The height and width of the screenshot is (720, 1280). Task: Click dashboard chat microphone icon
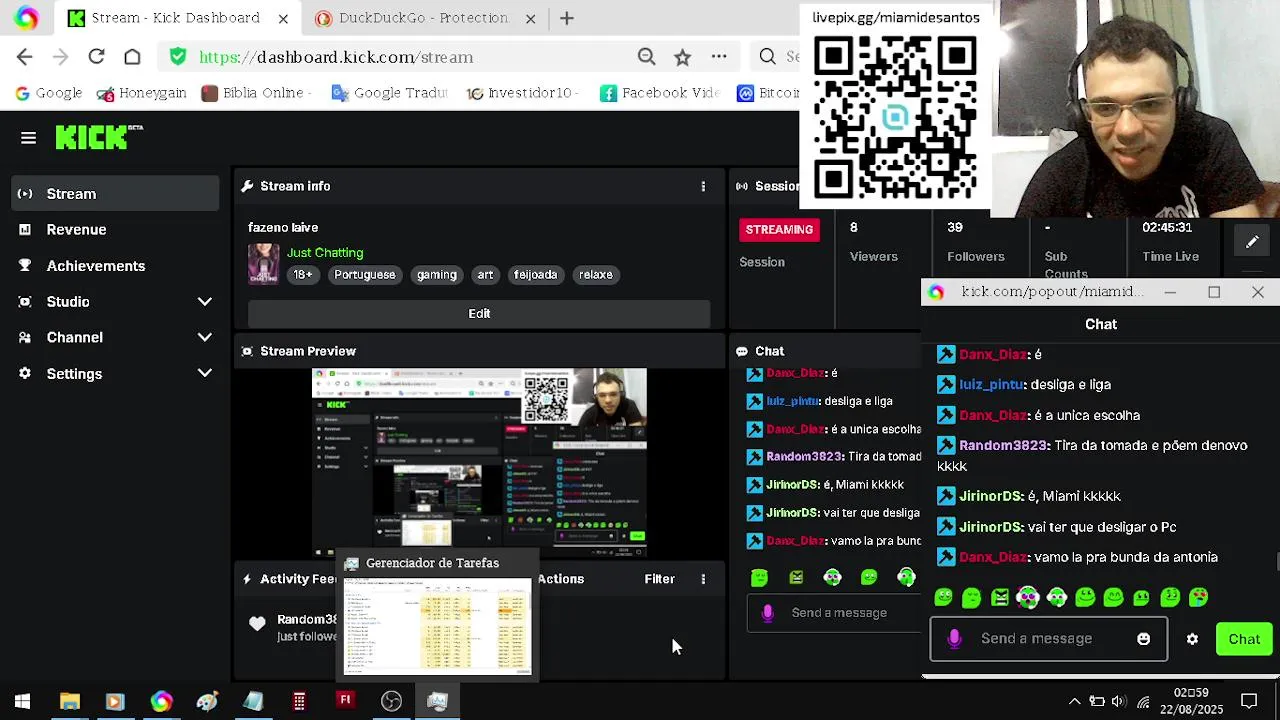[x=768, y=613]
